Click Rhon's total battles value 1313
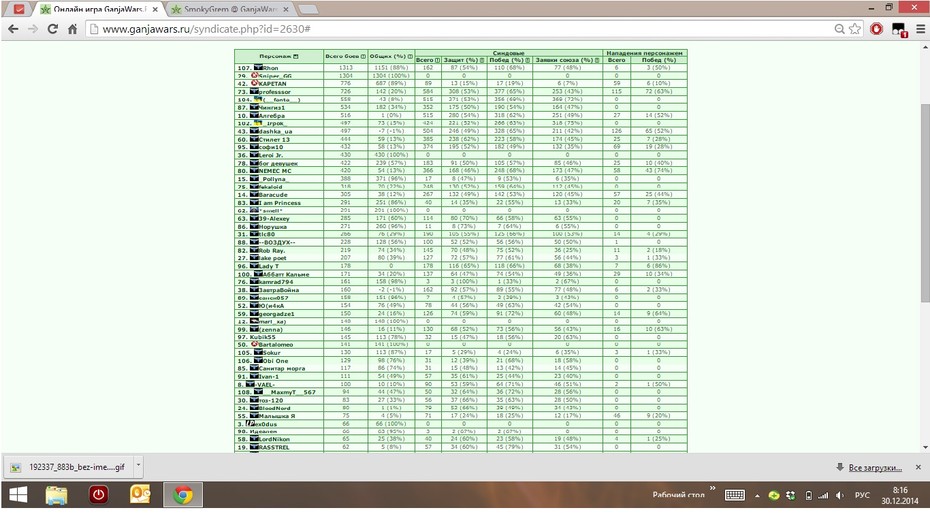930x523 pixels. coord(346,68)
